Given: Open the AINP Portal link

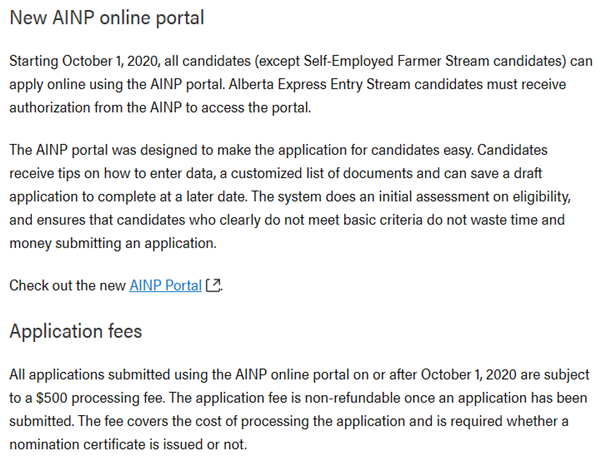Looking at the screenshot, I should coord(165,285).
